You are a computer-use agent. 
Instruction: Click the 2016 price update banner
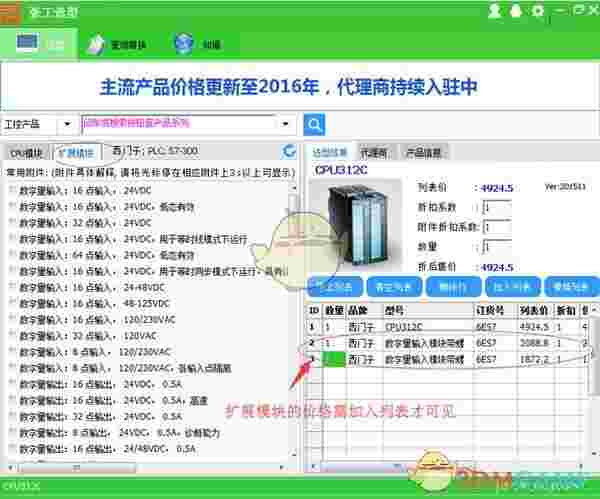tap(288, 86)
